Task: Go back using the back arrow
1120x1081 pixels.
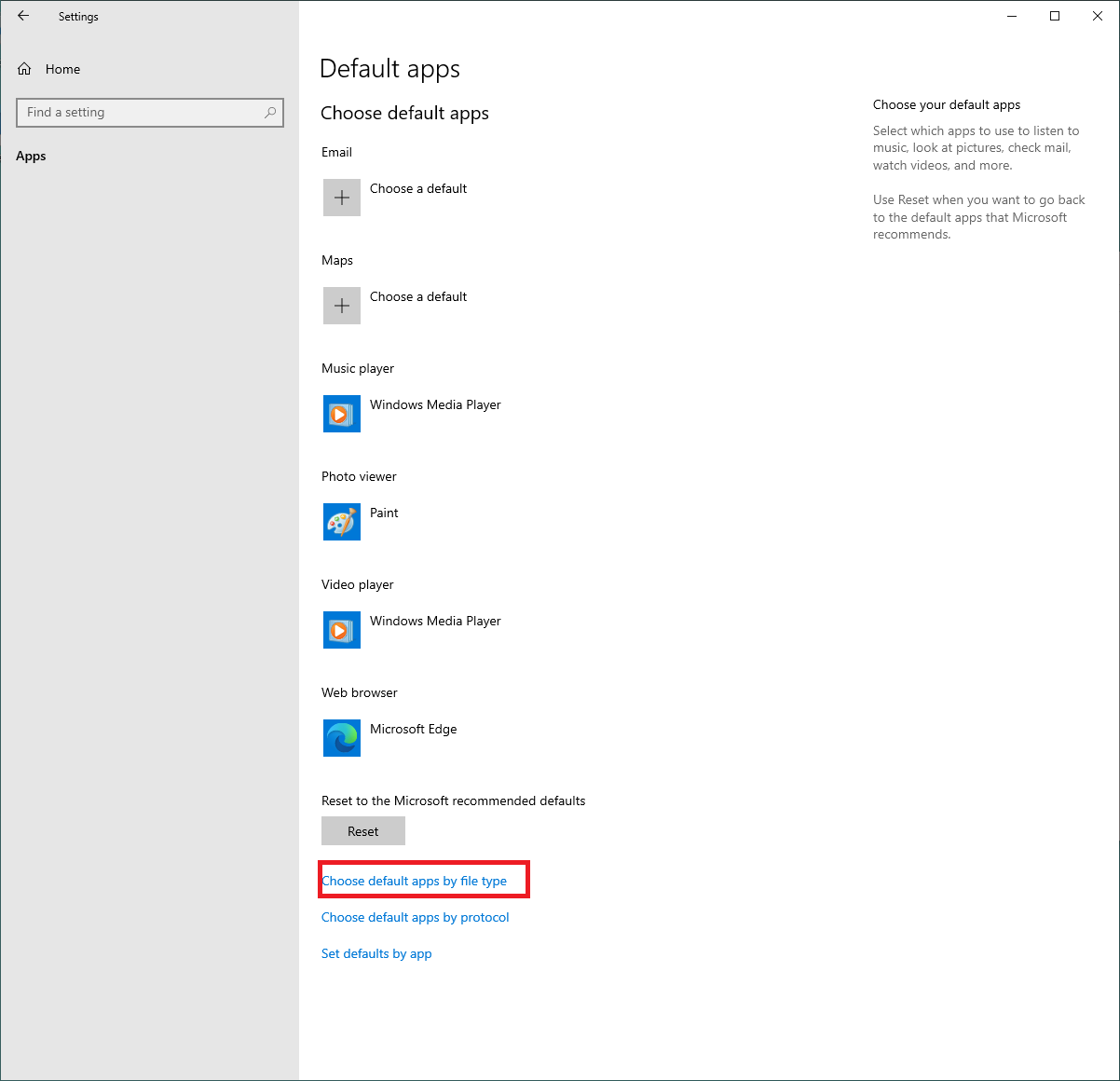Action: point(23,16)
